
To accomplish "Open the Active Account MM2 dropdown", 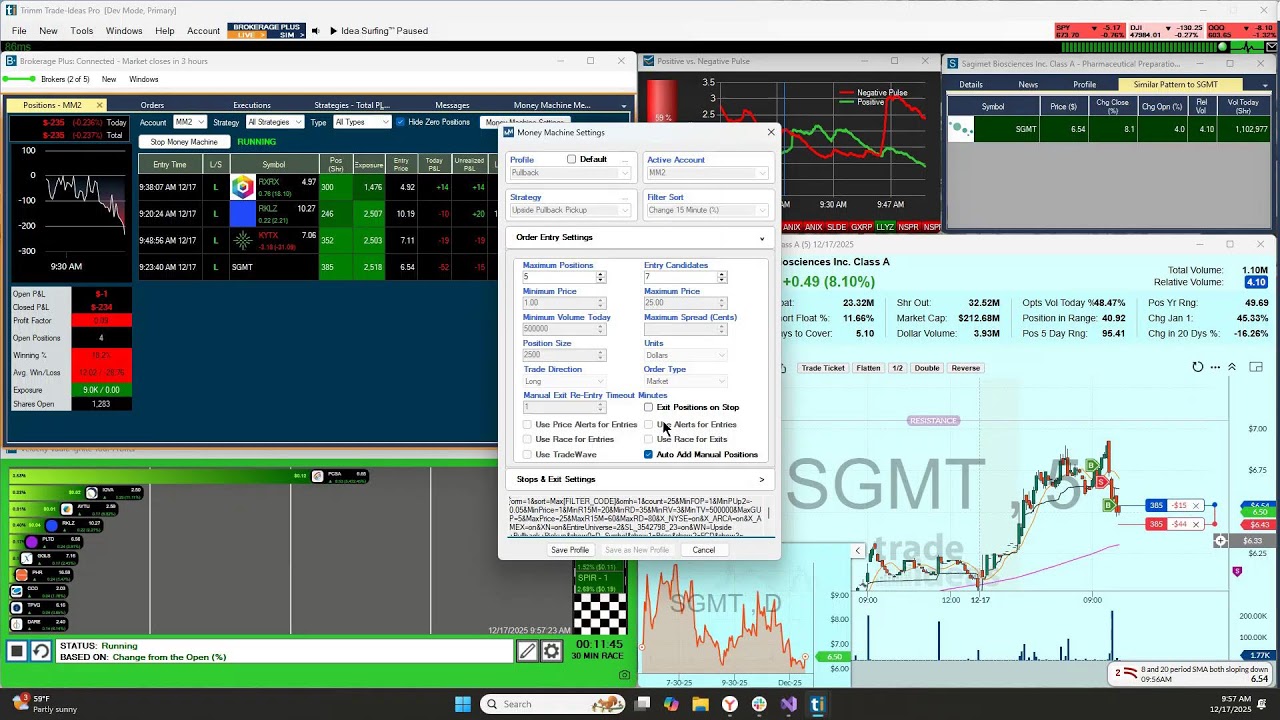I will (x=707, y=173).
